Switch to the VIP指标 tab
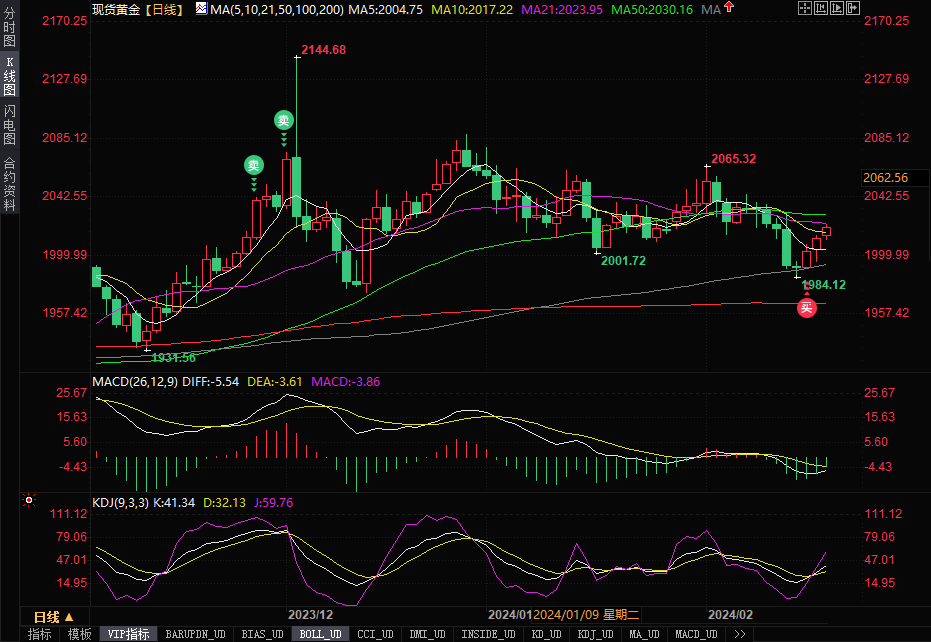The image size is (931, 642). pos(128,634)
